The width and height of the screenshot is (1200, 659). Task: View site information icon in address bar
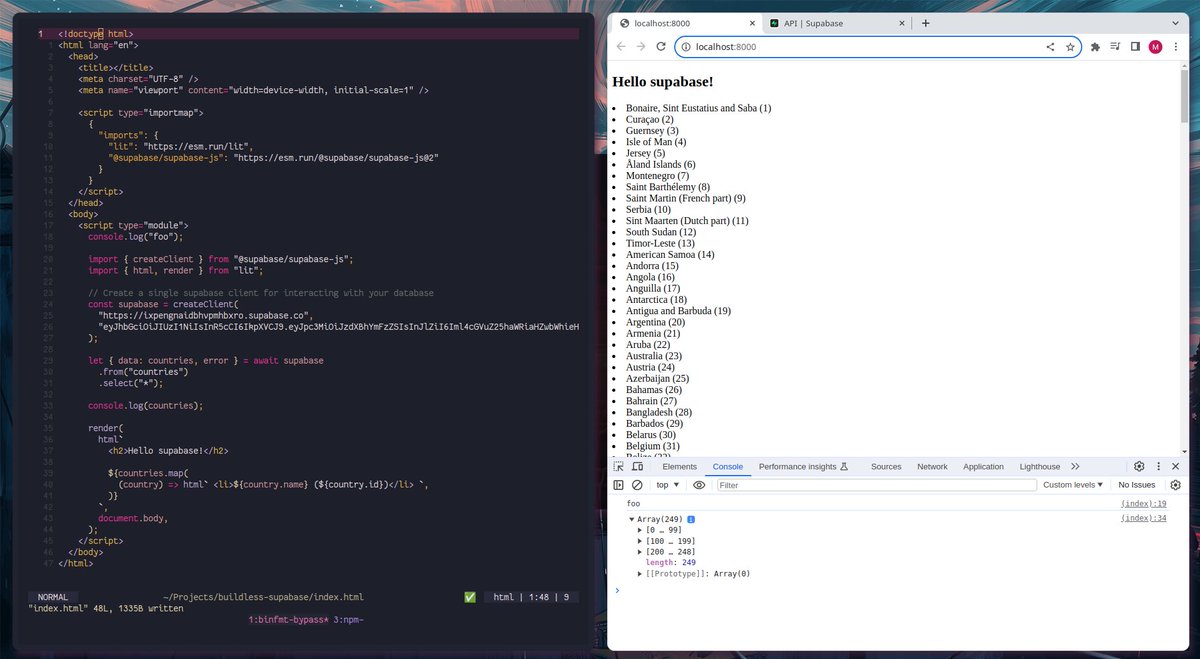pos(686,47)
